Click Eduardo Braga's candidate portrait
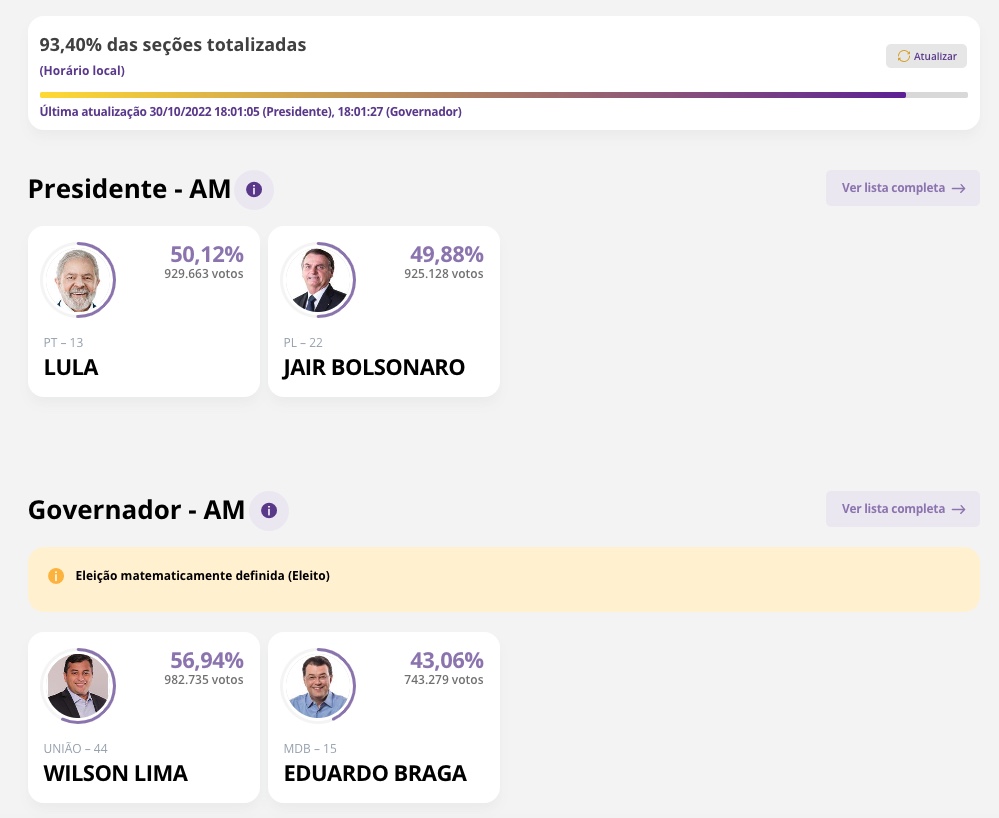The height and width of the screenshot is (818, 999). point(318,685)
